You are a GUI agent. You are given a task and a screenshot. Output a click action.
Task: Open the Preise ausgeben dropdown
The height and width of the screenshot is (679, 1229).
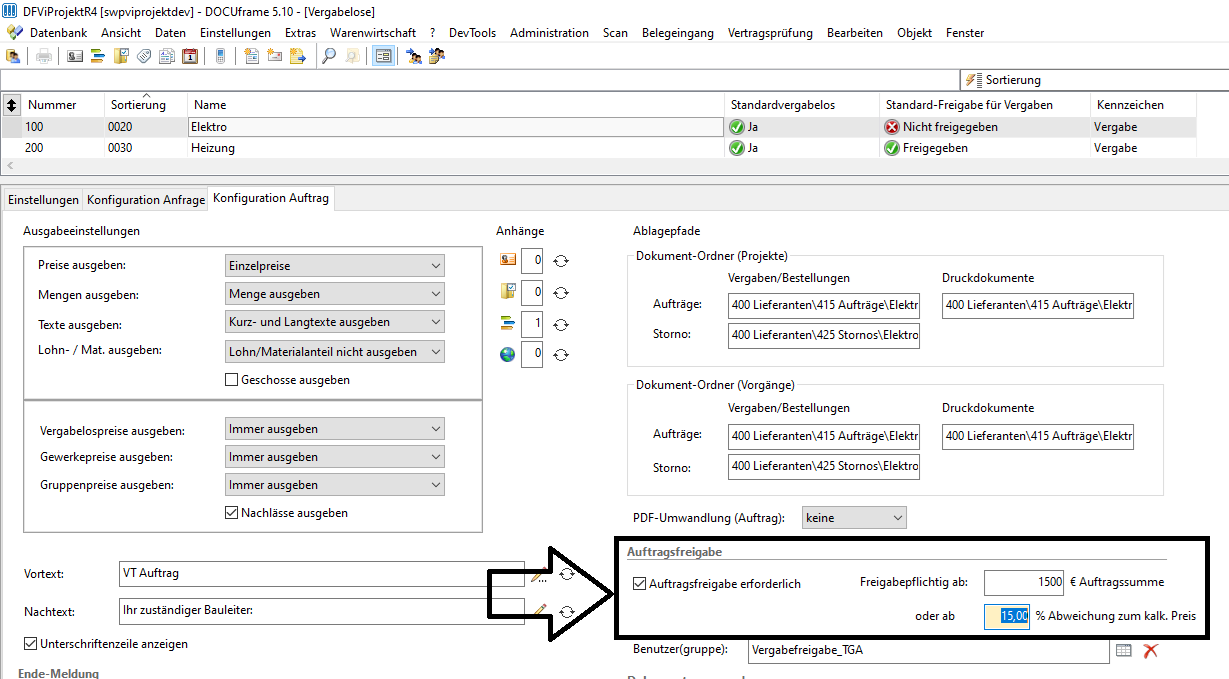point(335,266)
